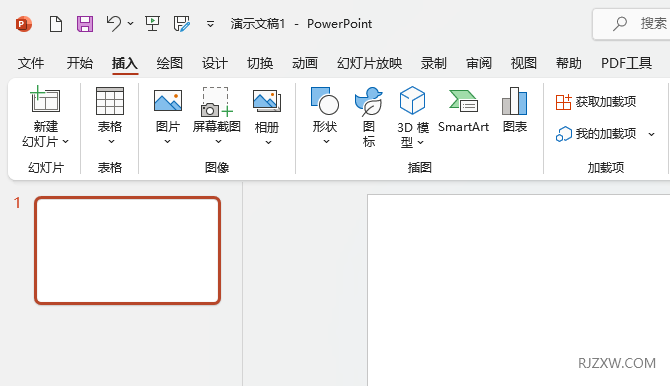Switch to the 绘图 tab
The height and width of the screenshot is (386, 670).
pos(170,63)
